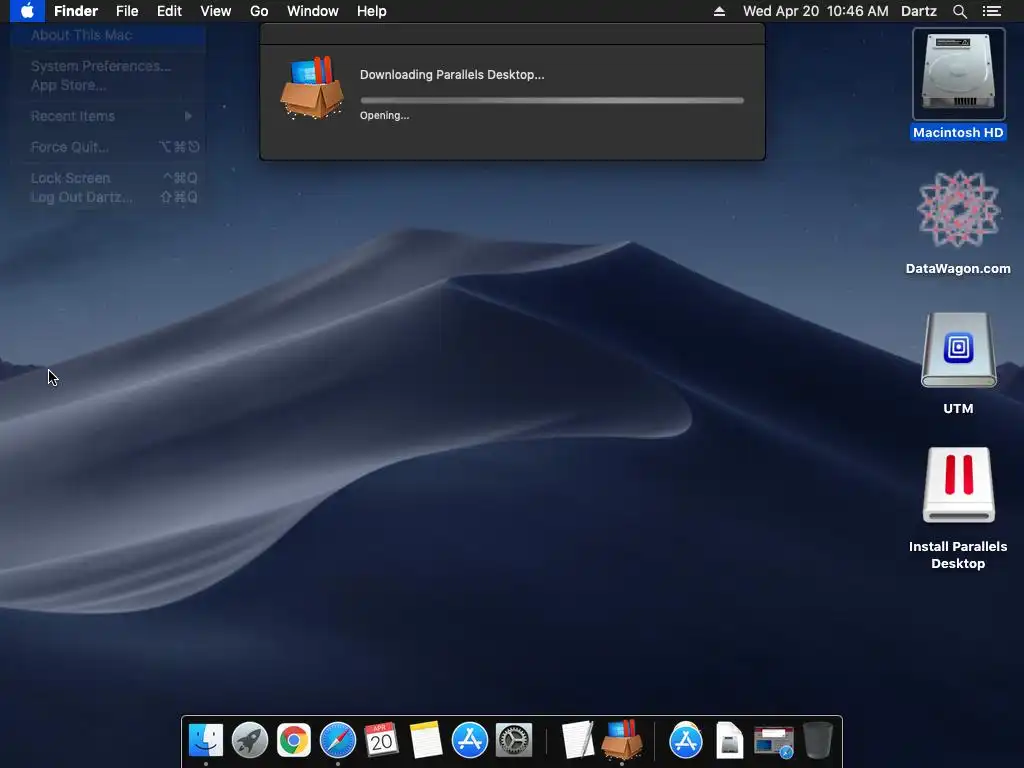The width and height of the screenshot is (1024, 768).
Task: Choose System Preferences... in Apple menu
Action: coord(108,66)
